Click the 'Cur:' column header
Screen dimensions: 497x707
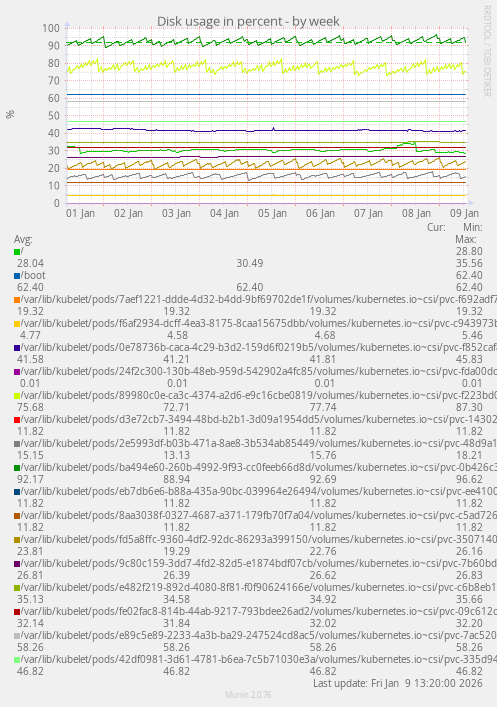click(437, 227)
